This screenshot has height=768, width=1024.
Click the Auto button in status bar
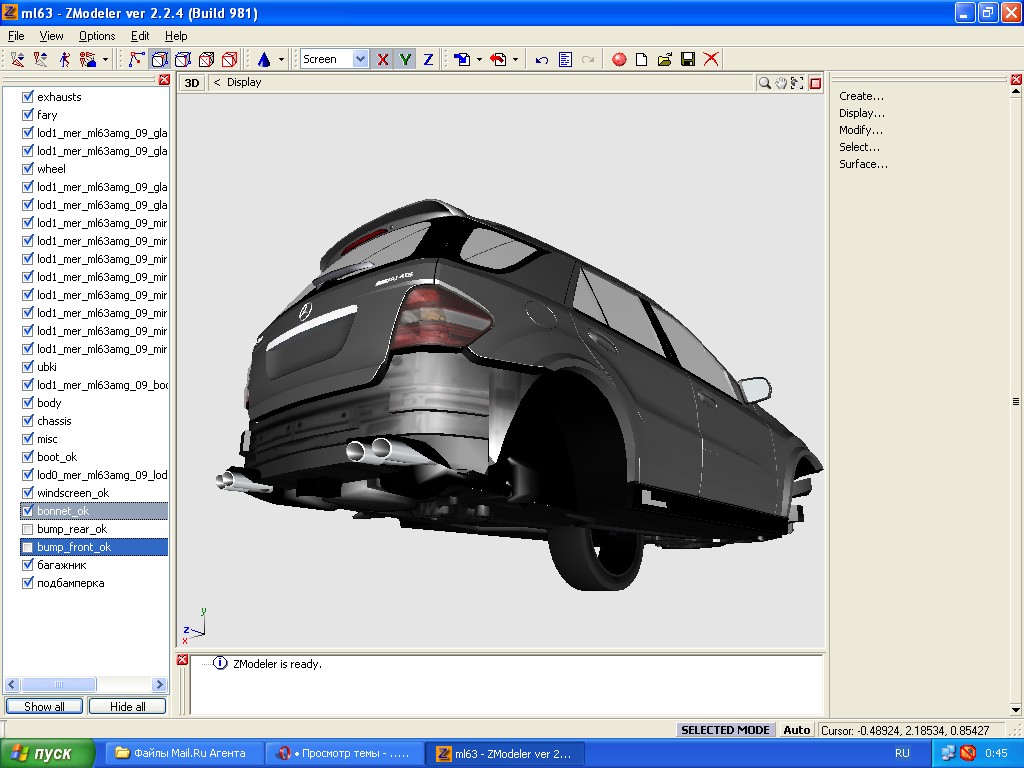797,730
